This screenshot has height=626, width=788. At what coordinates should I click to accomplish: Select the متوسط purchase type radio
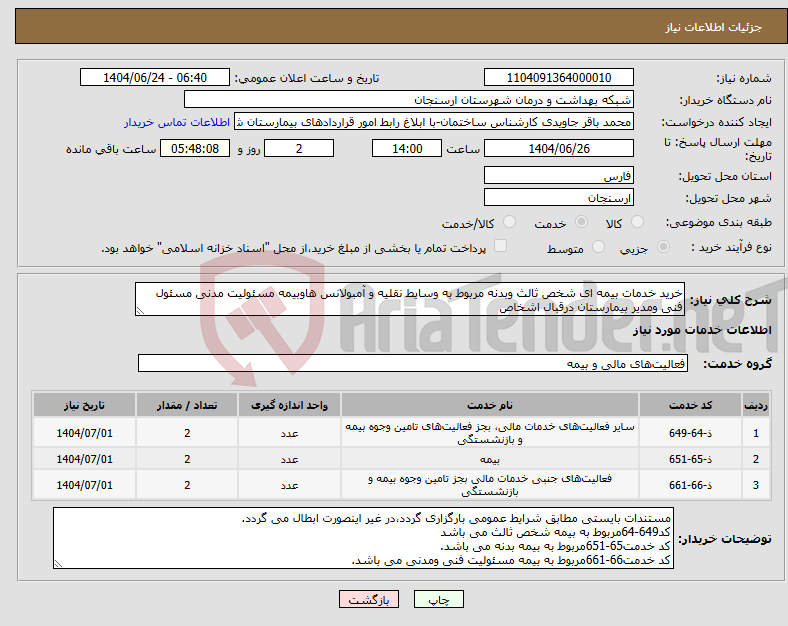tap(598, 247)
